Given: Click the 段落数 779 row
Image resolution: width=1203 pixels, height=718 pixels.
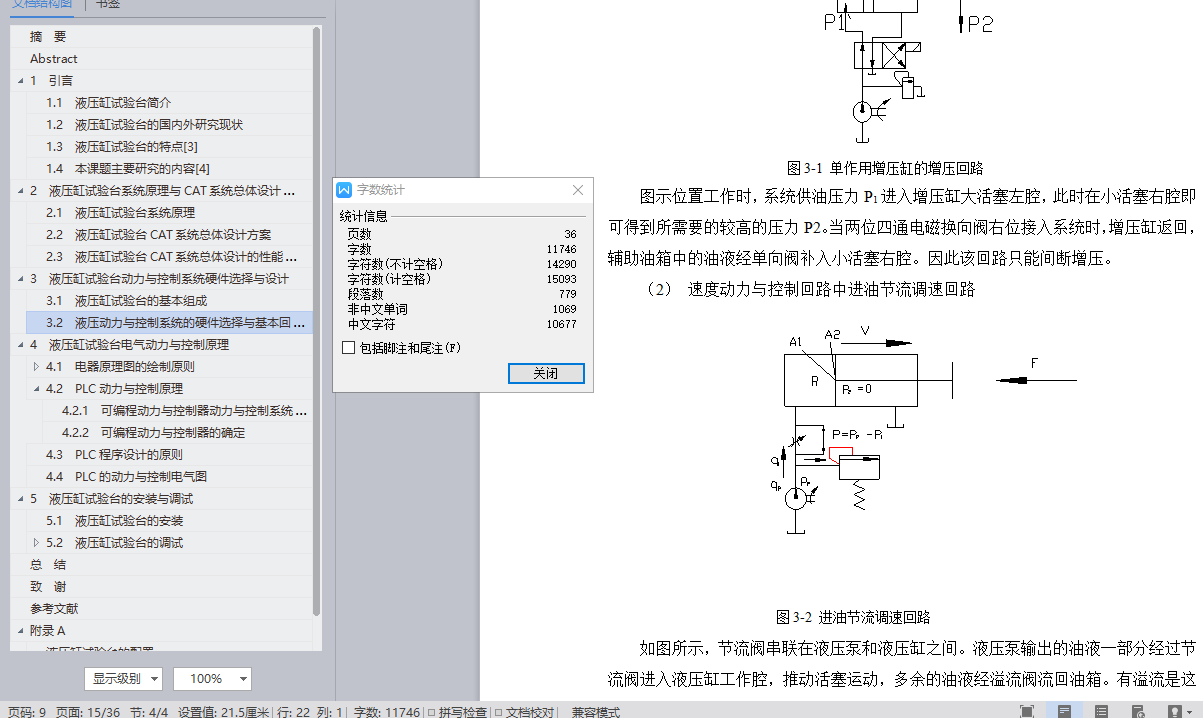Looking at the screenshot, I should [461, 294].
